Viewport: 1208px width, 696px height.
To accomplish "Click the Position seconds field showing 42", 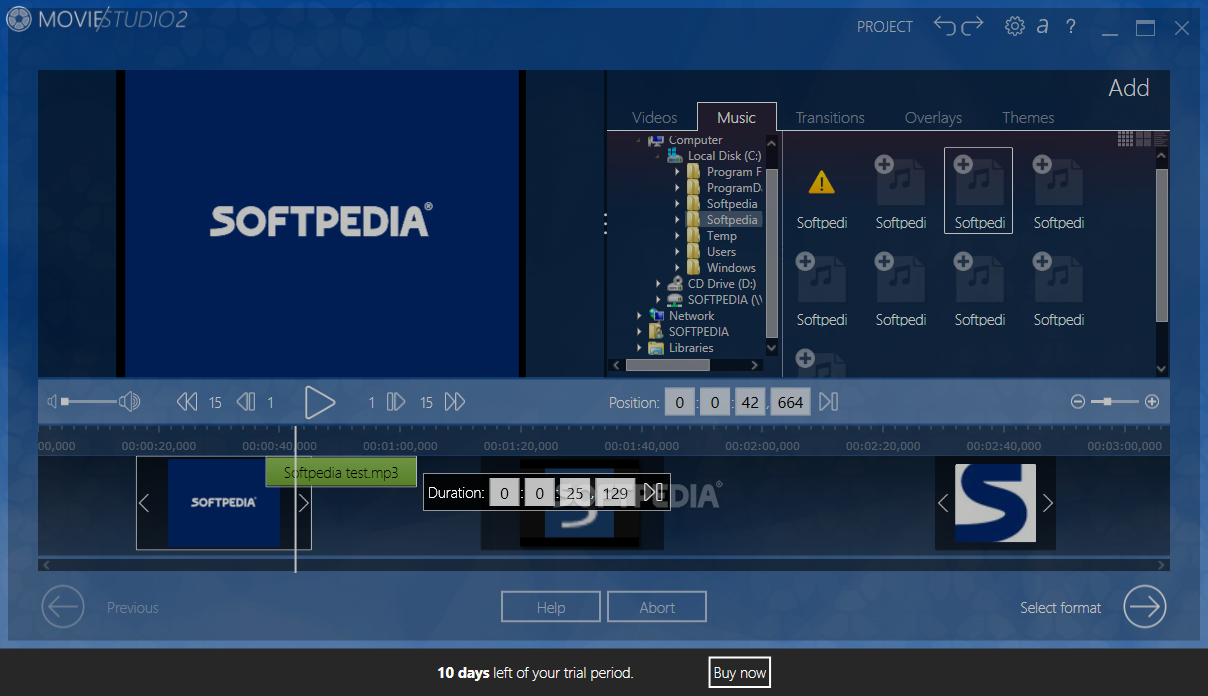I will tap(748, 402).
